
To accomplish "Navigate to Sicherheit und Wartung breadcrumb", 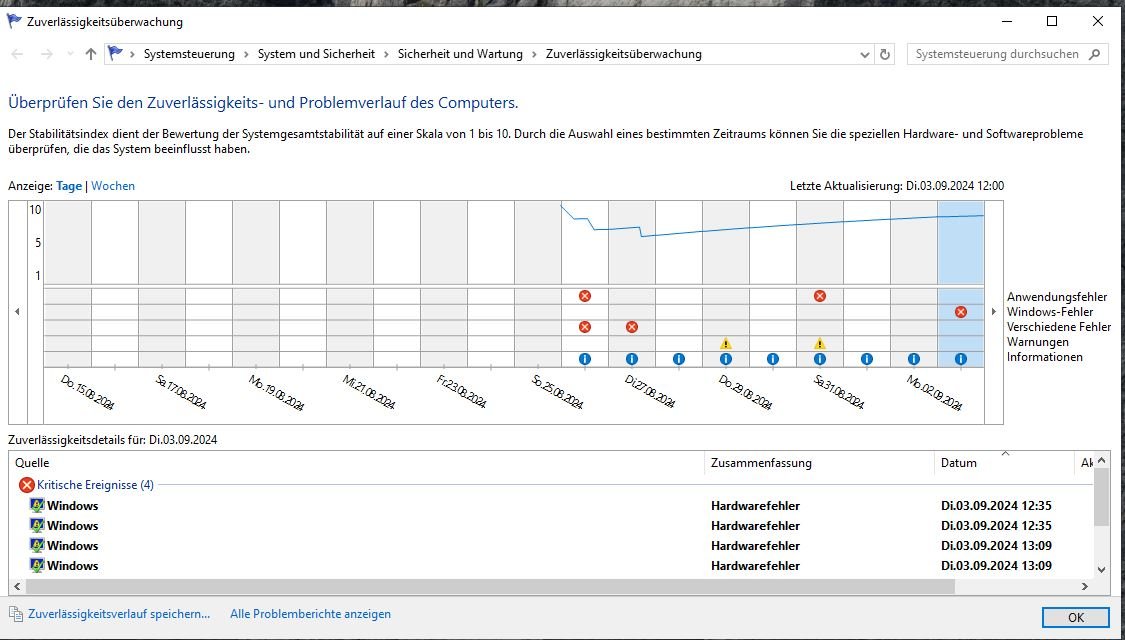I will pos(461,54).
